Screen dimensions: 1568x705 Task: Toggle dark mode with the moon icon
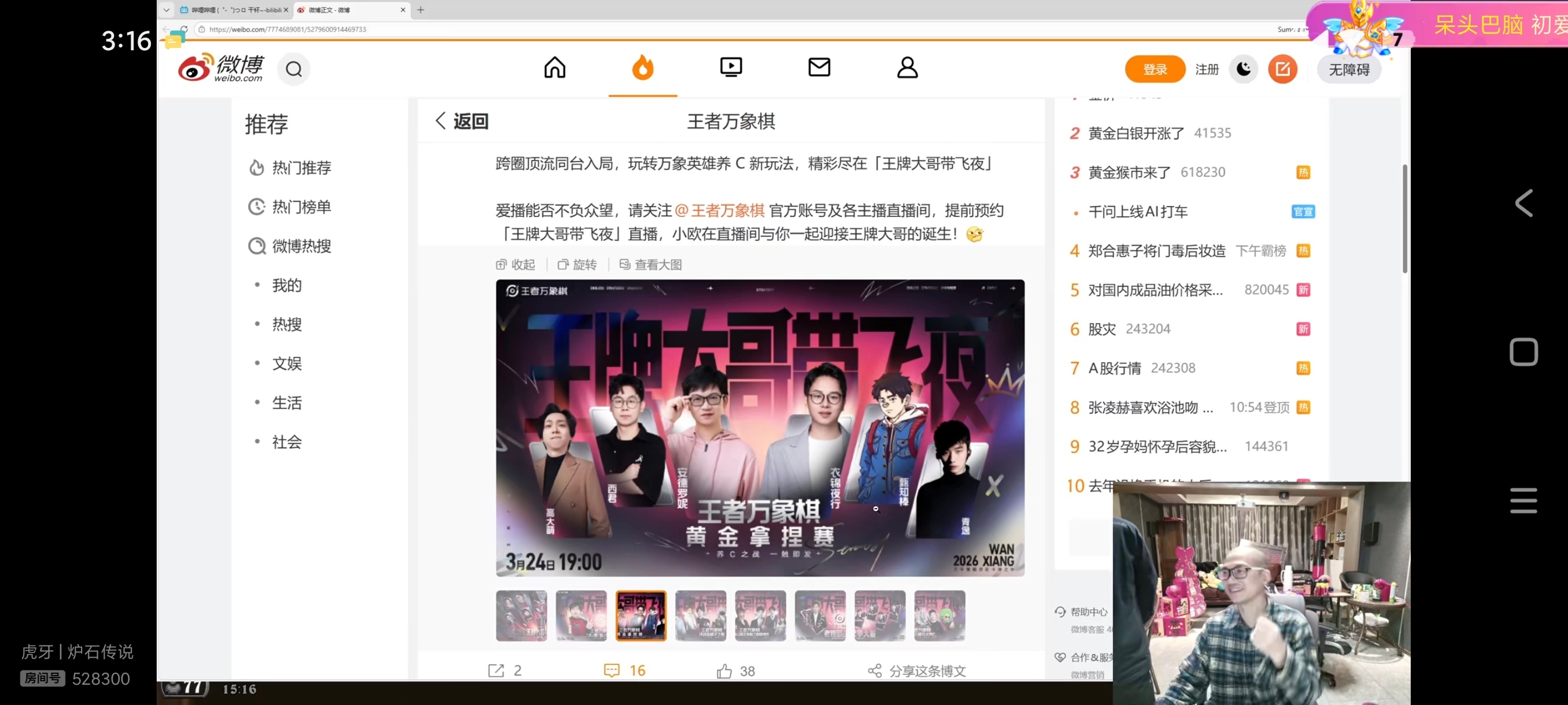[1244, 69]
